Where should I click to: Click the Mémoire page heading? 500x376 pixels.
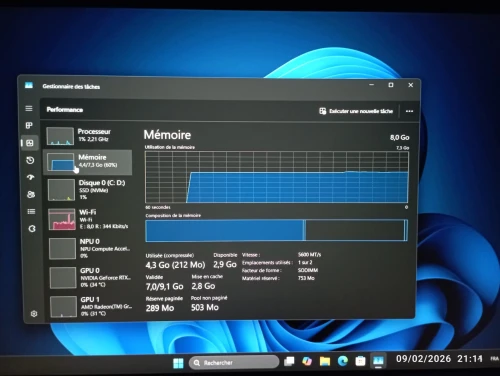(167, 135)
